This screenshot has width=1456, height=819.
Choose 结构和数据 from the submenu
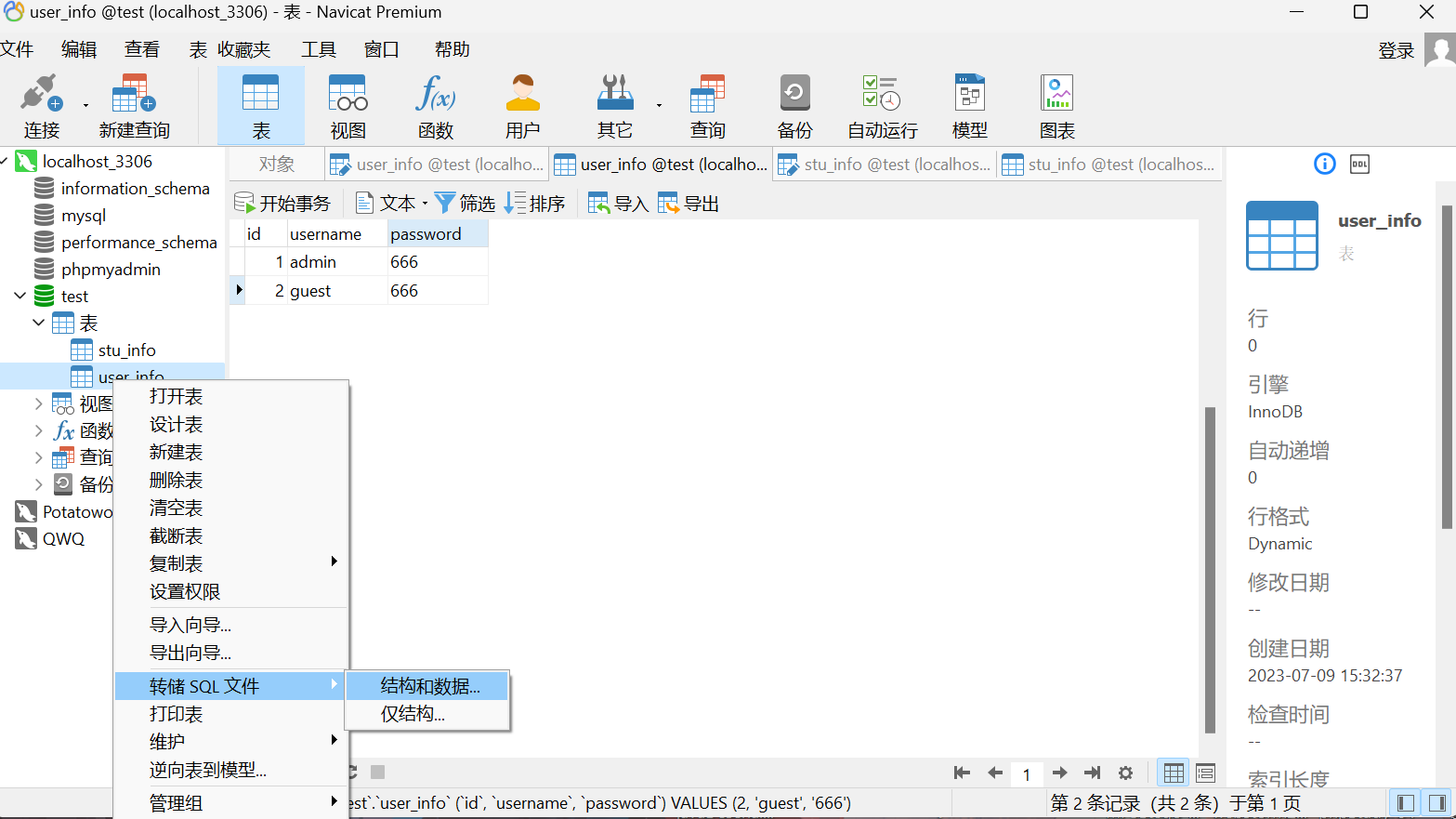point(429,686)
